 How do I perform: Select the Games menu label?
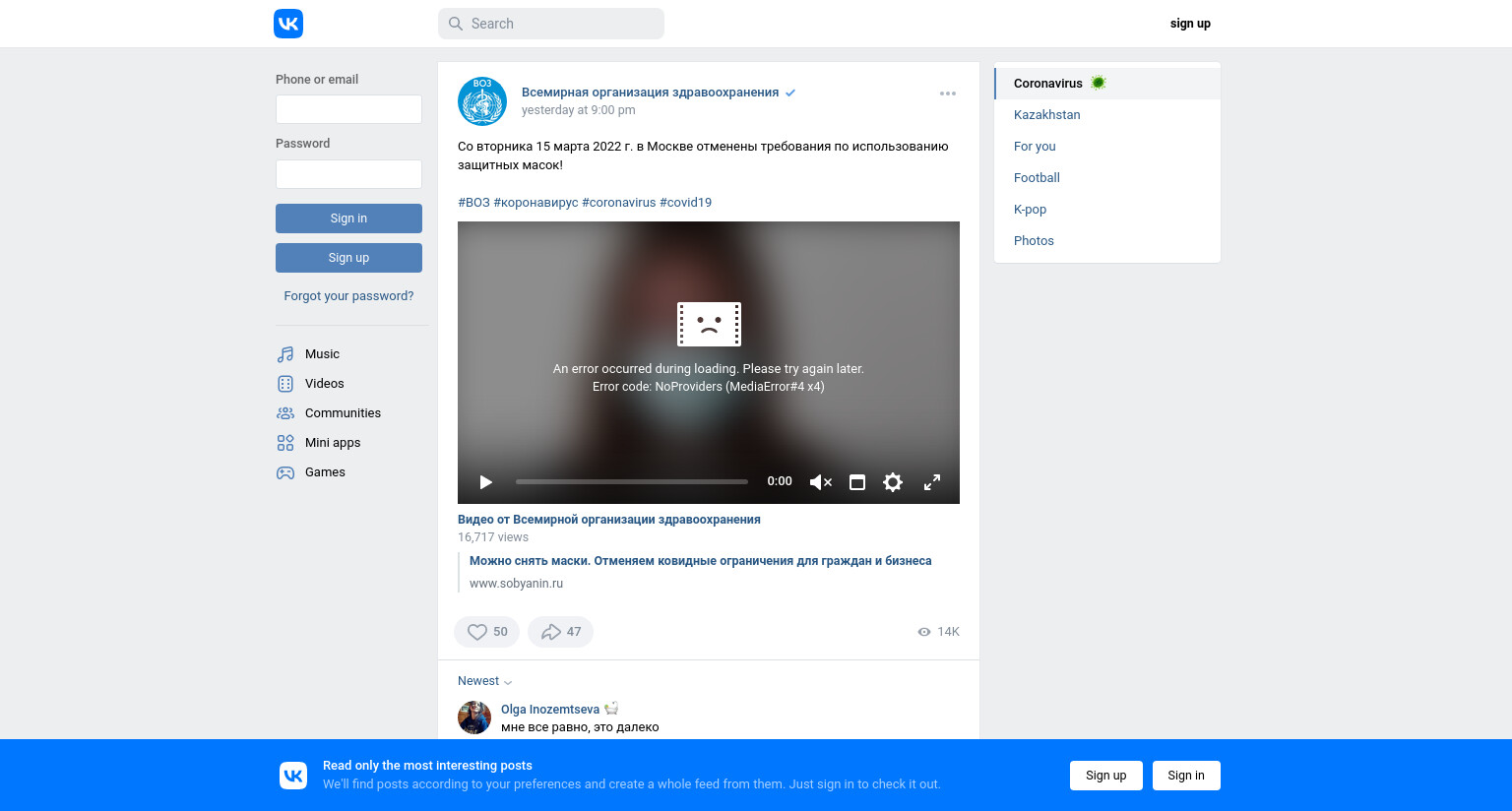coord(325,472)
